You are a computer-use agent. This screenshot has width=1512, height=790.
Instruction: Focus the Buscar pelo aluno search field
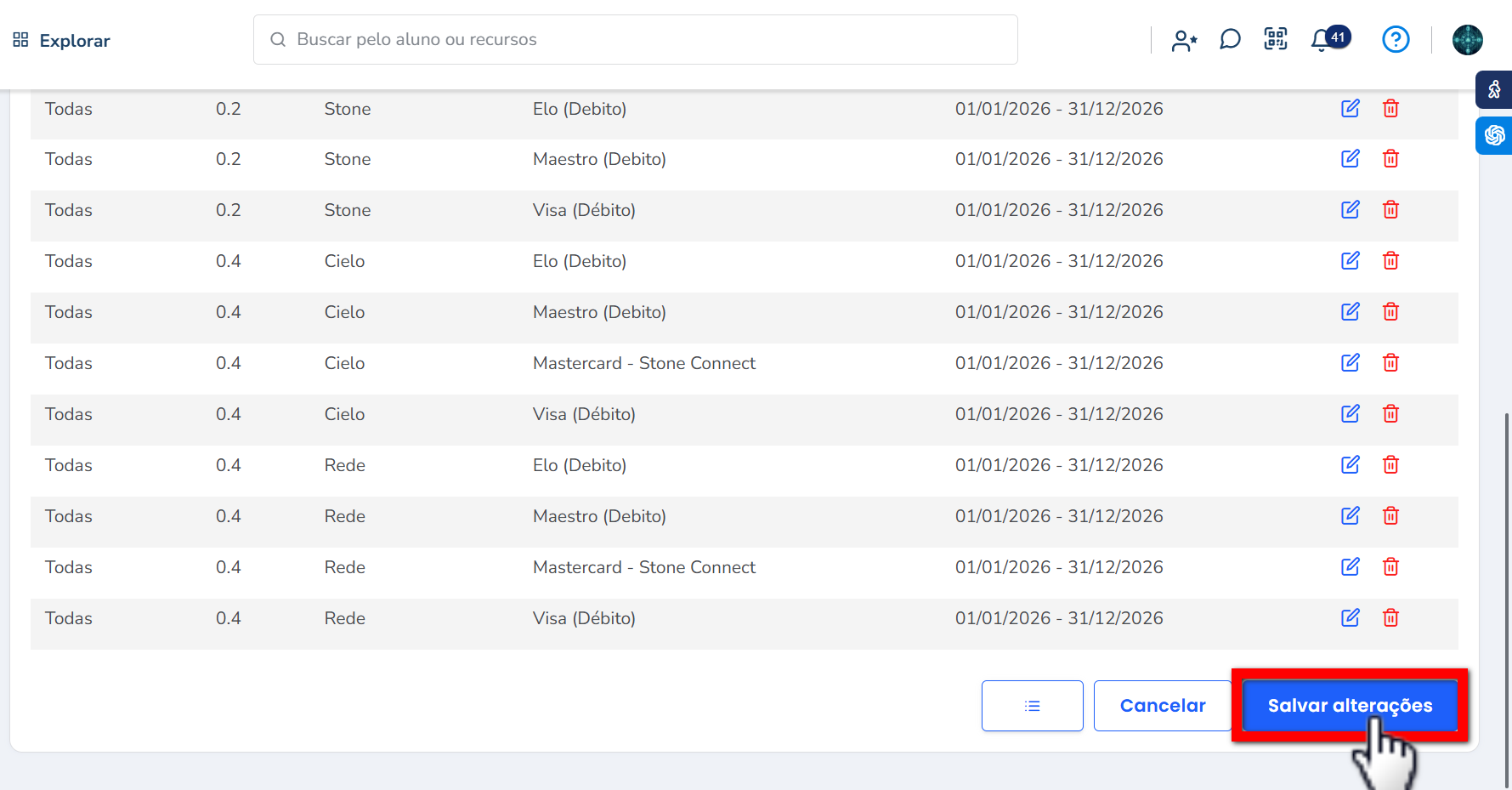tap(646, 40)
